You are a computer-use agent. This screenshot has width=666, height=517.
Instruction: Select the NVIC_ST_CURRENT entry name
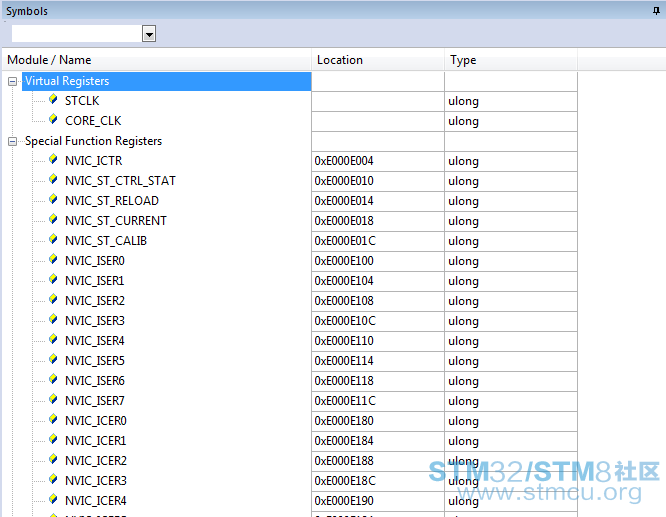click(116, 221)
